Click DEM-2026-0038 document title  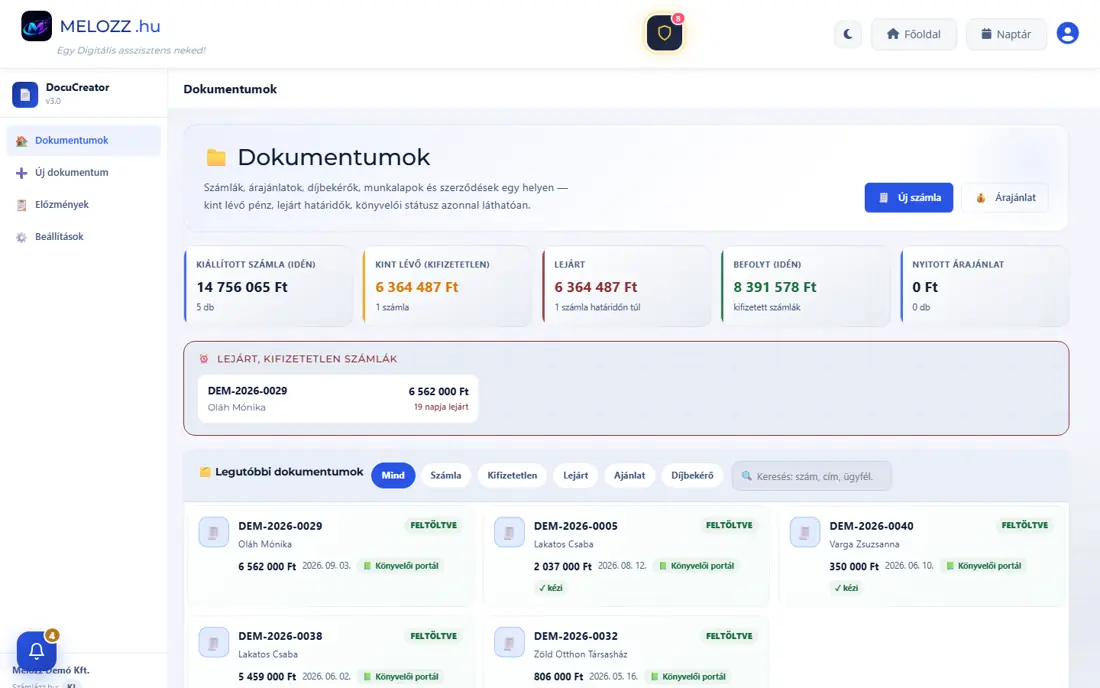tap(281, 636)
